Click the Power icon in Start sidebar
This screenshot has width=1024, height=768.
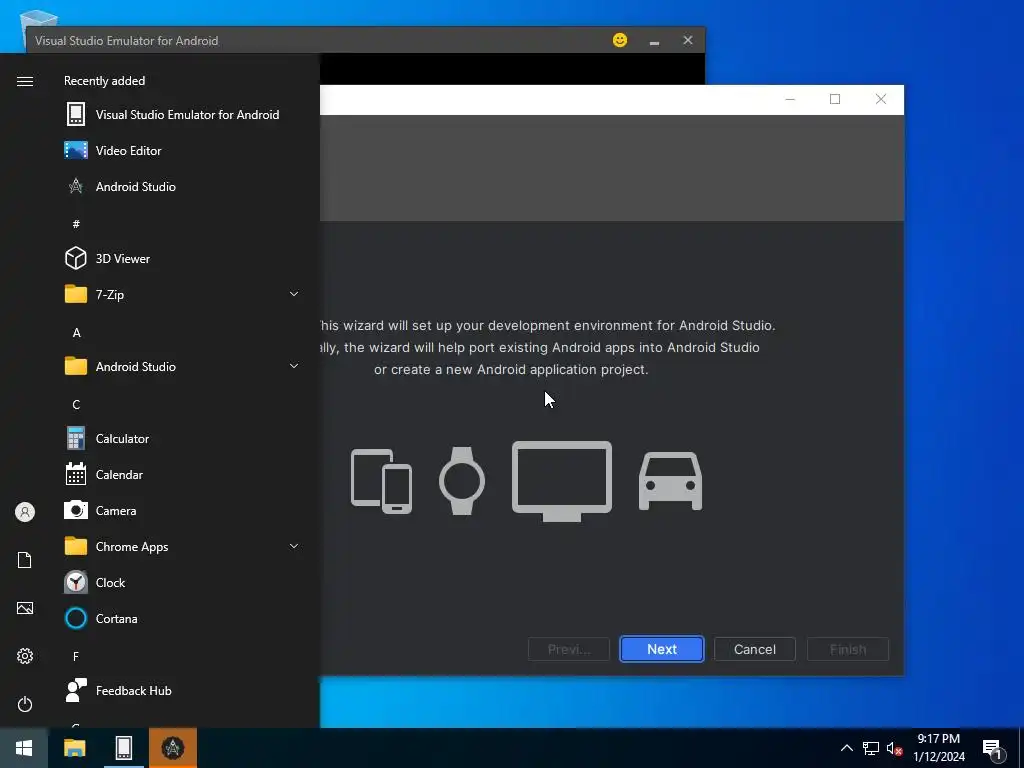pyautogui.click(x=25, y=704)
